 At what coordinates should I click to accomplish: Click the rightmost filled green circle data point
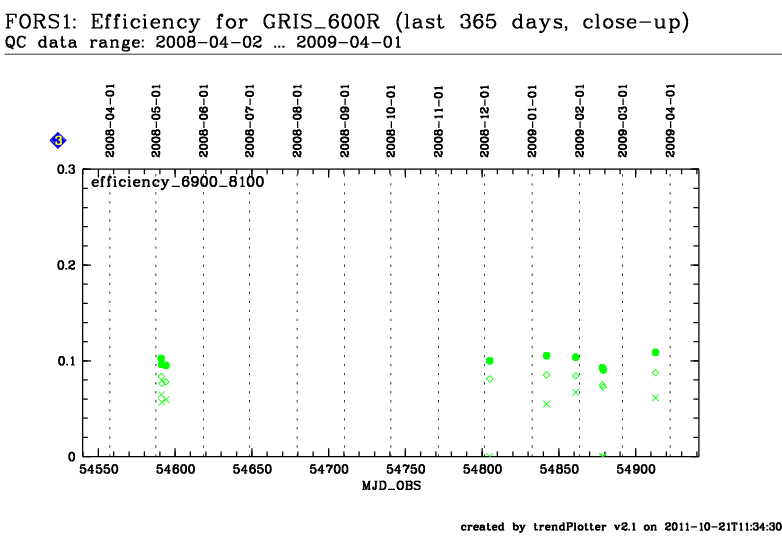[656, 352]
